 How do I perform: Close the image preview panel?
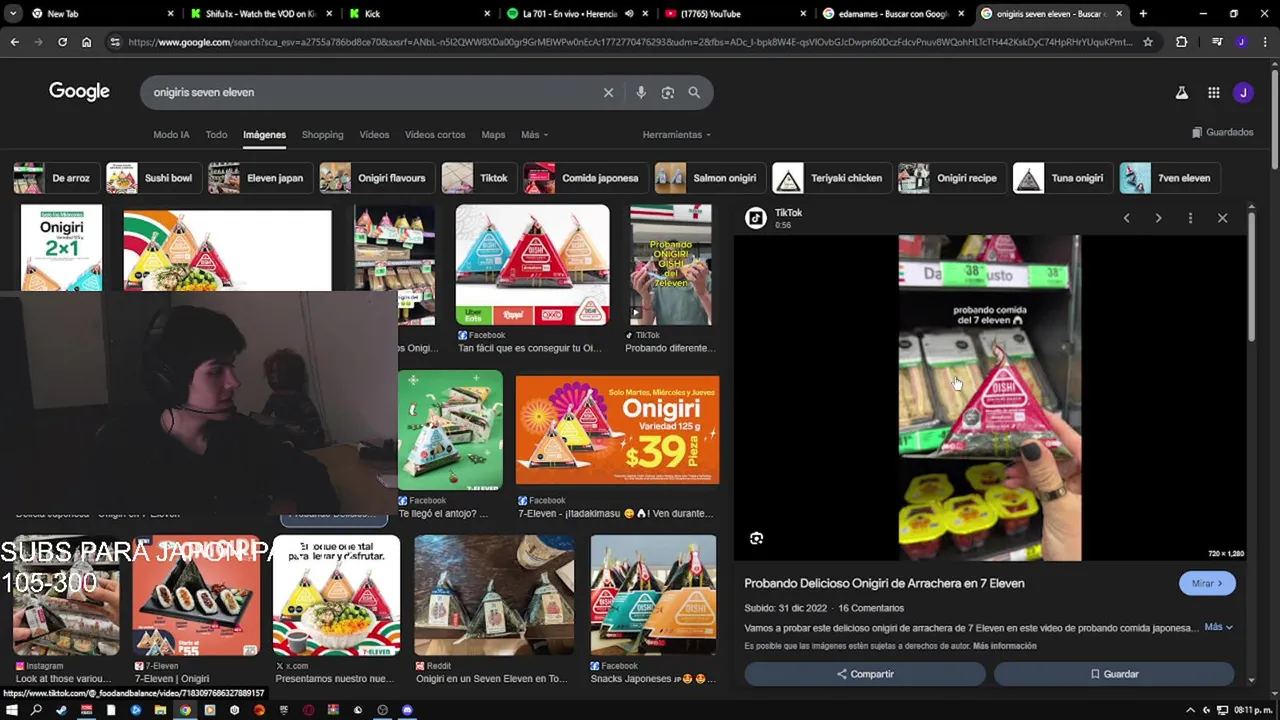(x=1222, y=218)
